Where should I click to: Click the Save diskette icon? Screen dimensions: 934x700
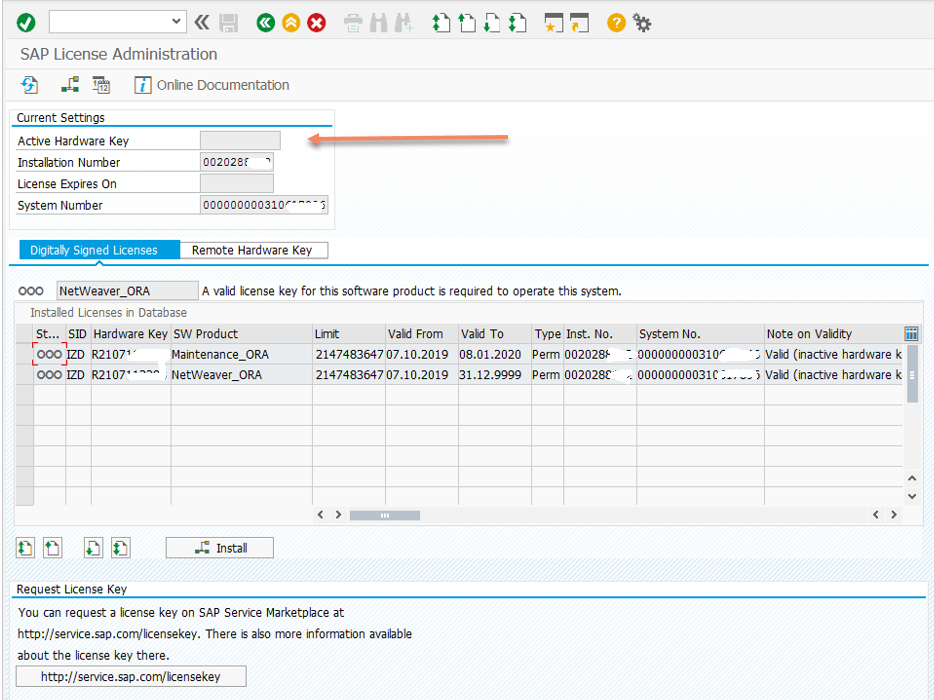(228, 23)
